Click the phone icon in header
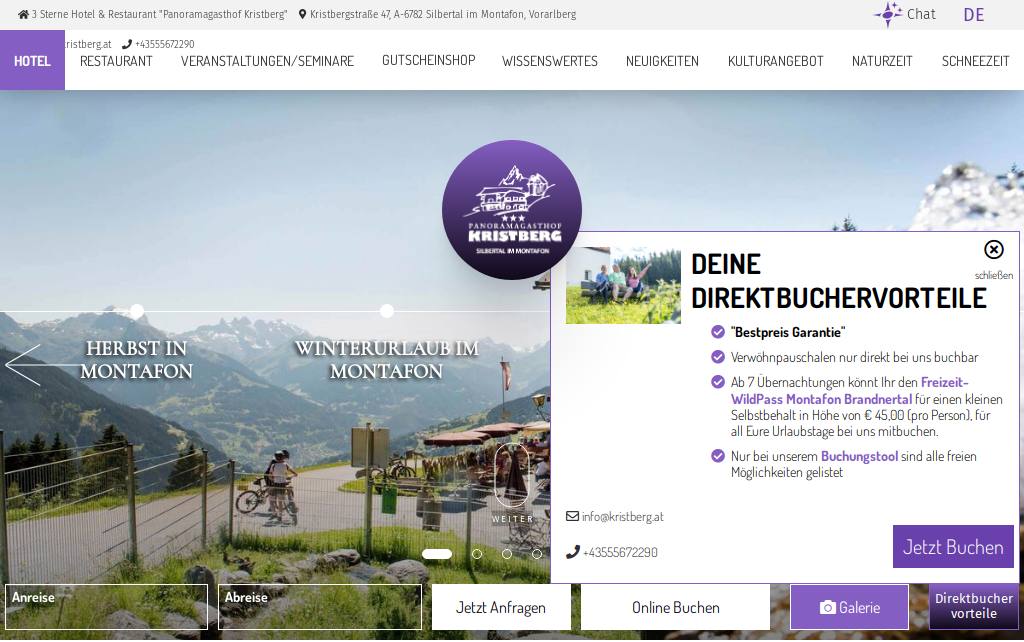Screen dimensions: 1024x642 click(x=127, y=44)
